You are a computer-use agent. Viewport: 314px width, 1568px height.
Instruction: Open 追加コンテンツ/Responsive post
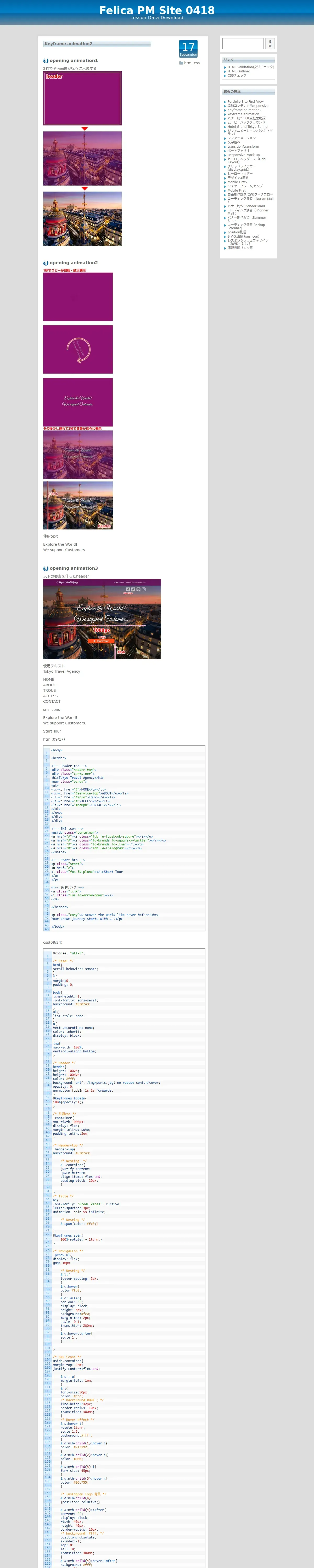tap(248, 106)
